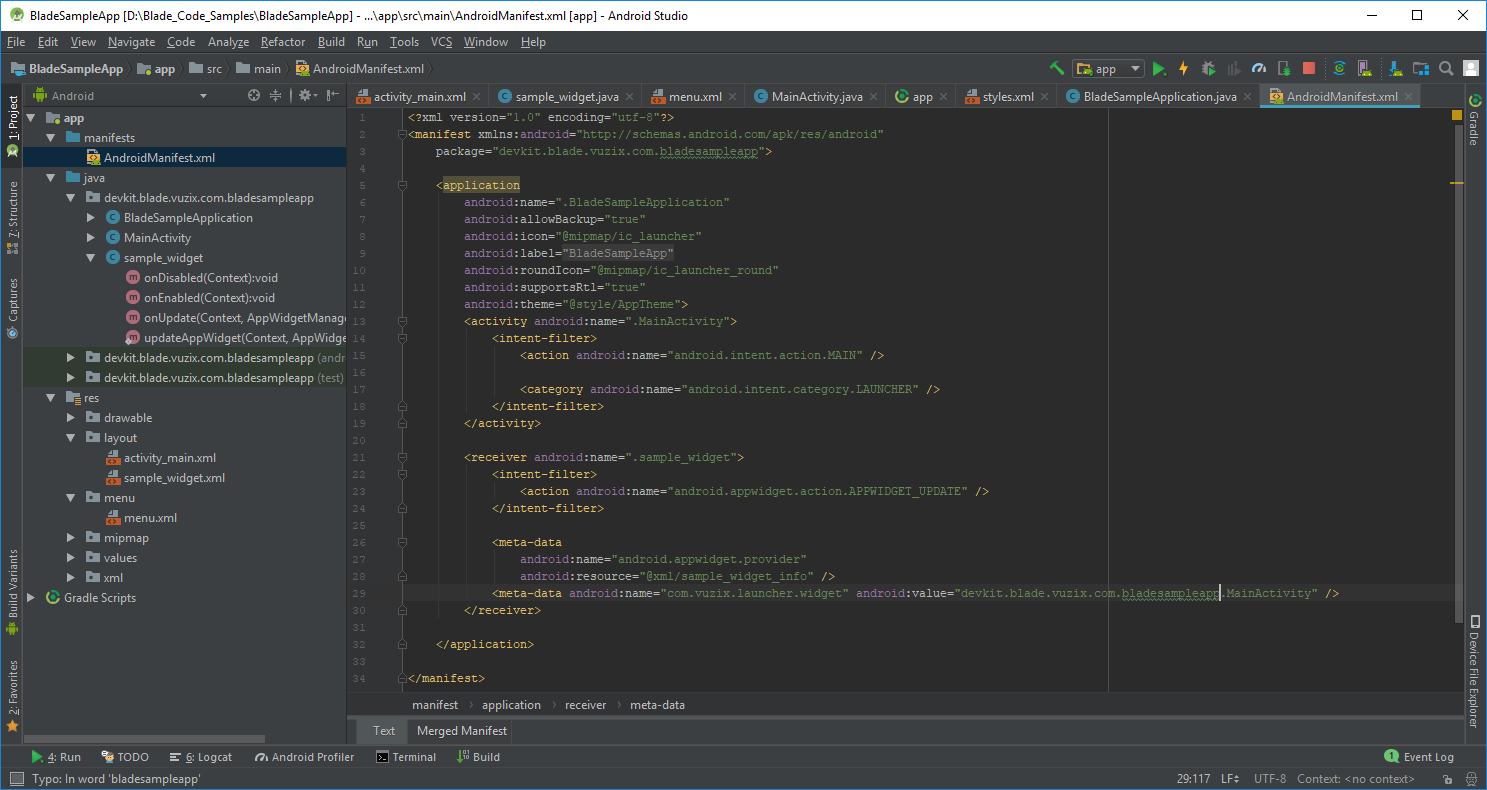Open the Android Profiler tool window

305,757
